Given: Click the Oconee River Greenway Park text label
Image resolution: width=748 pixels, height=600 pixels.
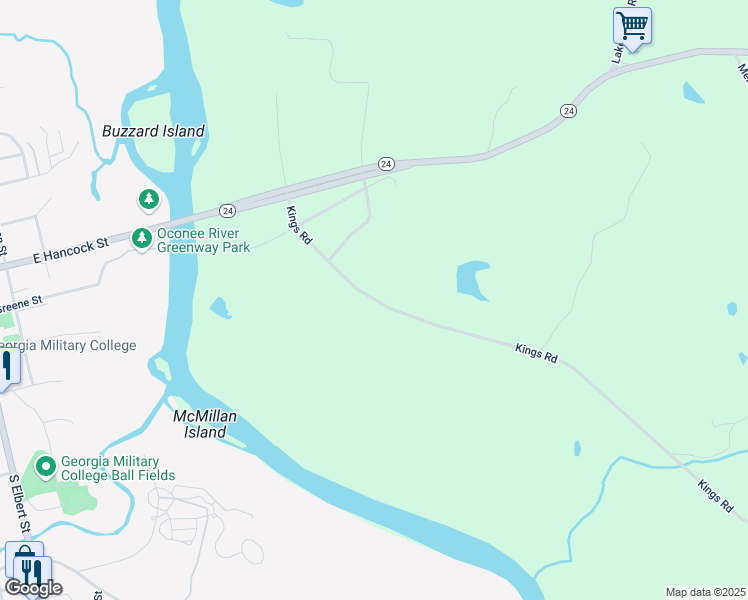Looking at the screenshot, I should pos(204,240).
